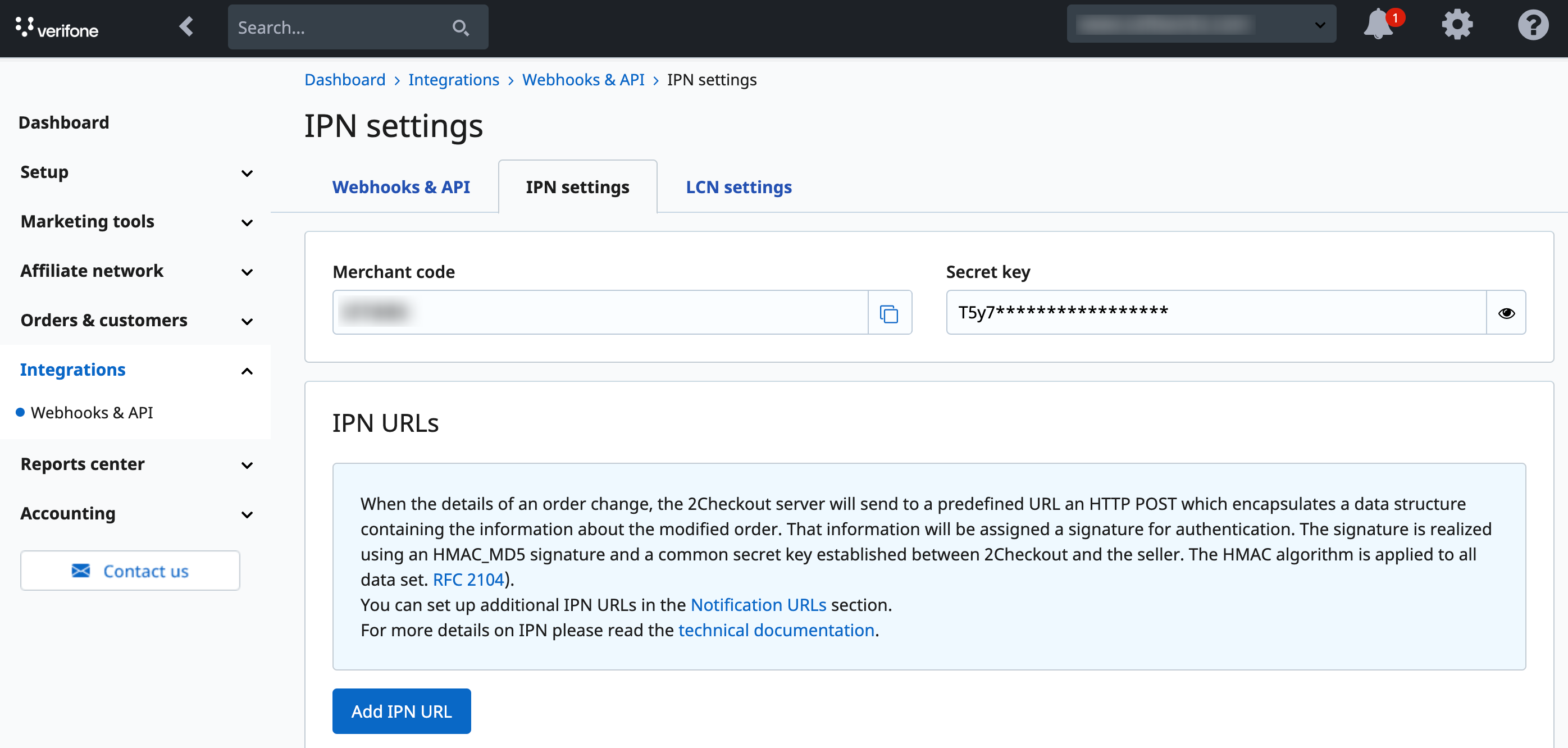
Task: Click Integrations breadcrumb link
Action: click(453, 80)
